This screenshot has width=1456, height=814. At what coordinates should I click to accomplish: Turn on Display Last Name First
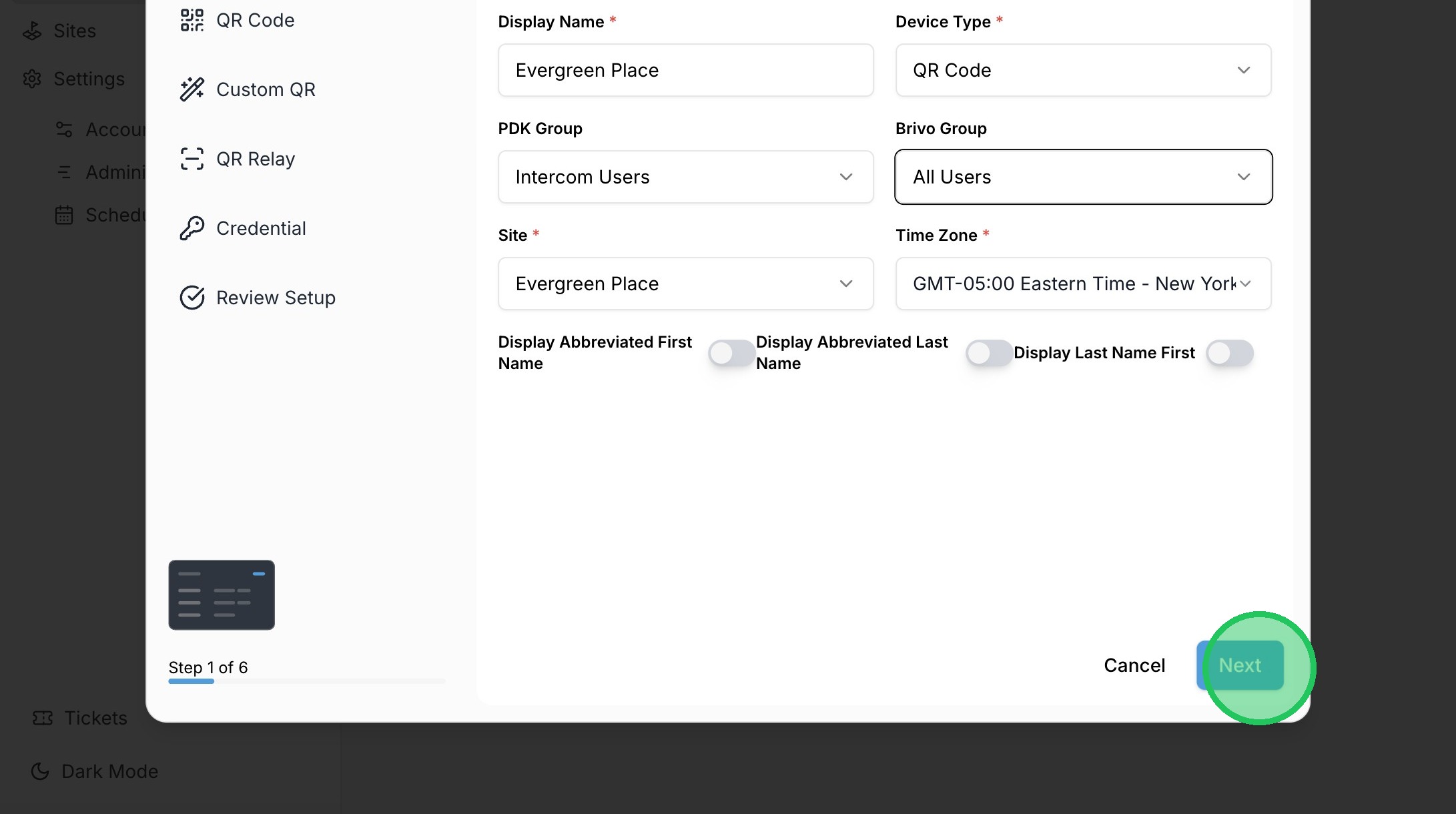pyautogui.click(x=1229, y=353)
